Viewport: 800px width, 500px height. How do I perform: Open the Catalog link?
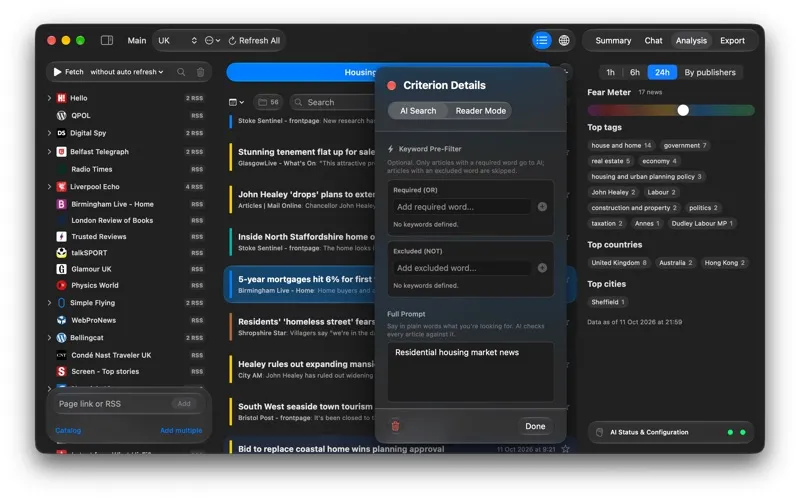point(68,431)
